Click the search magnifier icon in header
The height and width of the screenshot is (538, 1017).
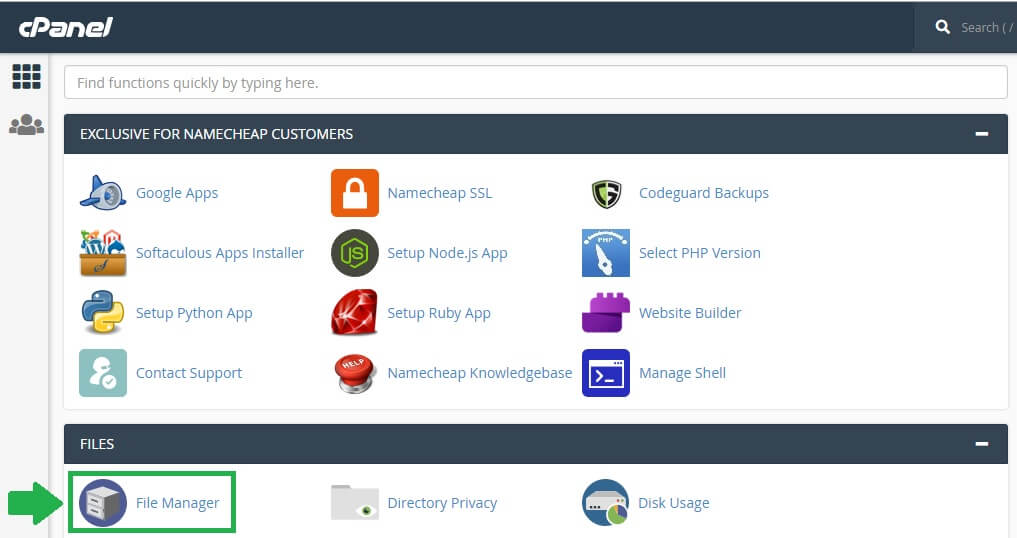click(x=942, y=27)
